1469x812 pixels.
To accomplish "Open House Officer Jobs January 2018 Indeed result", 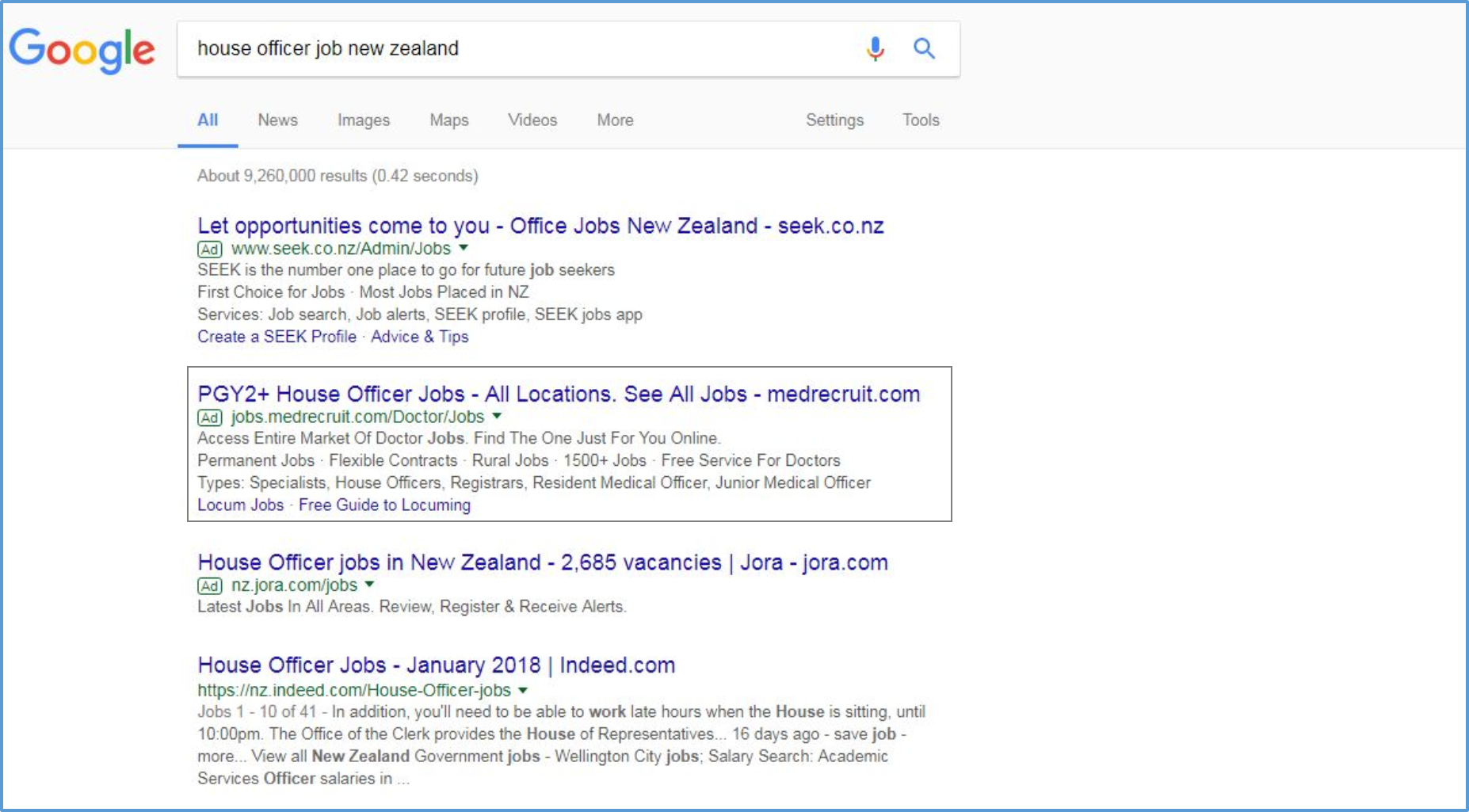I will [437, 665].
